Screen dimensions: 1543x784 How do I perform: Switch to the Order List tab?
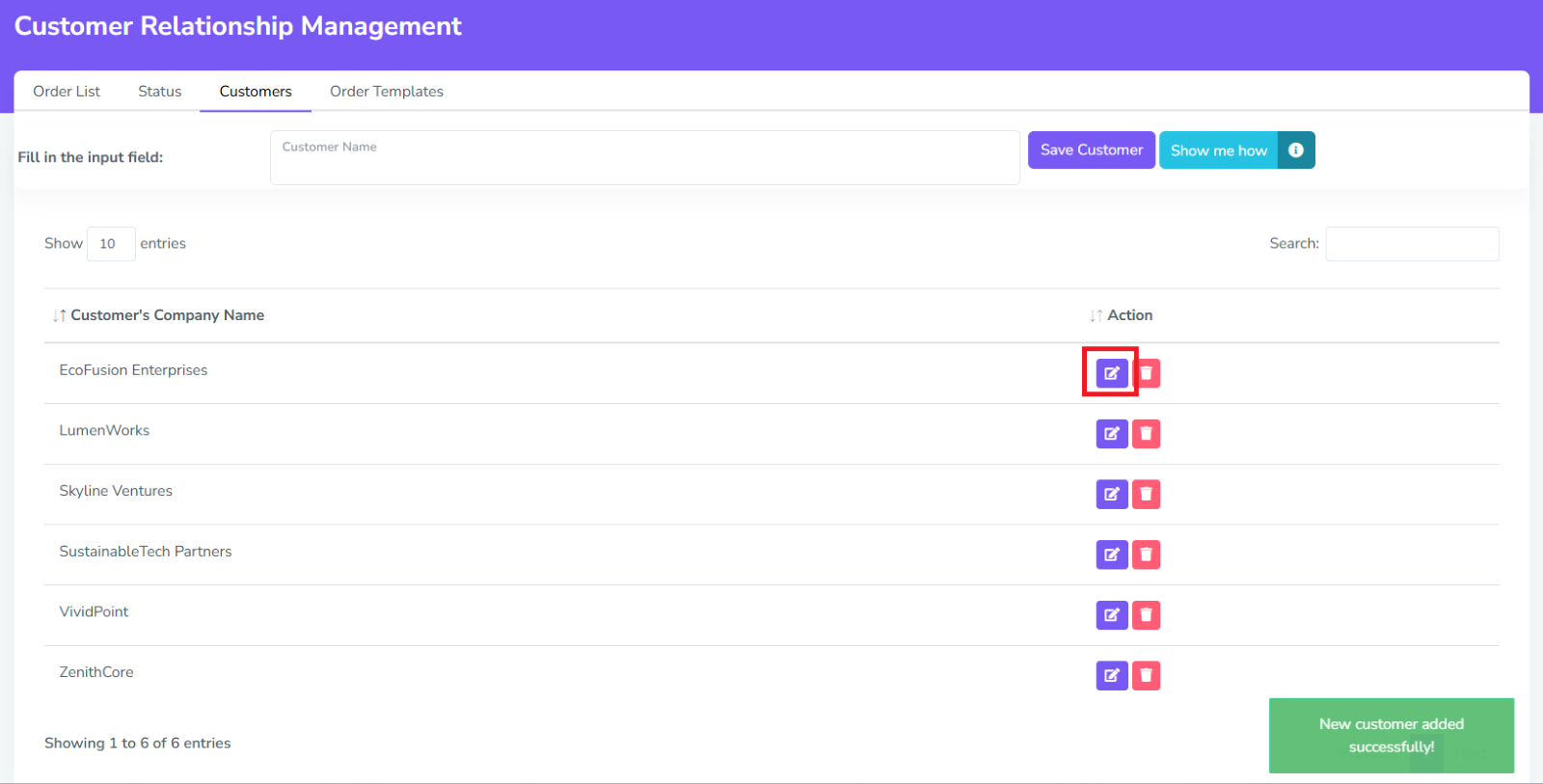(x=67, y=92)
